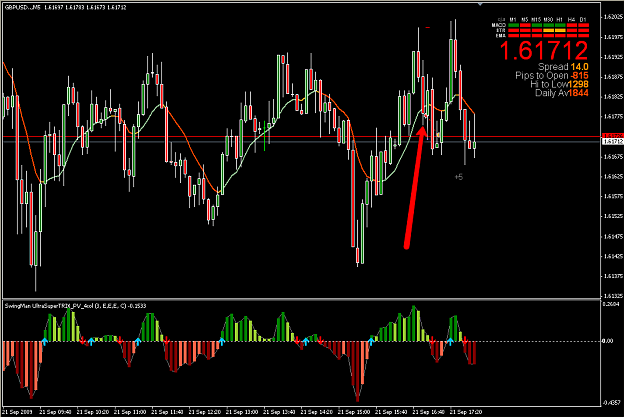Click the 1.61475 price axis label
The width and height of the screenshot is (625, 418).
click(x=613, y=236)
